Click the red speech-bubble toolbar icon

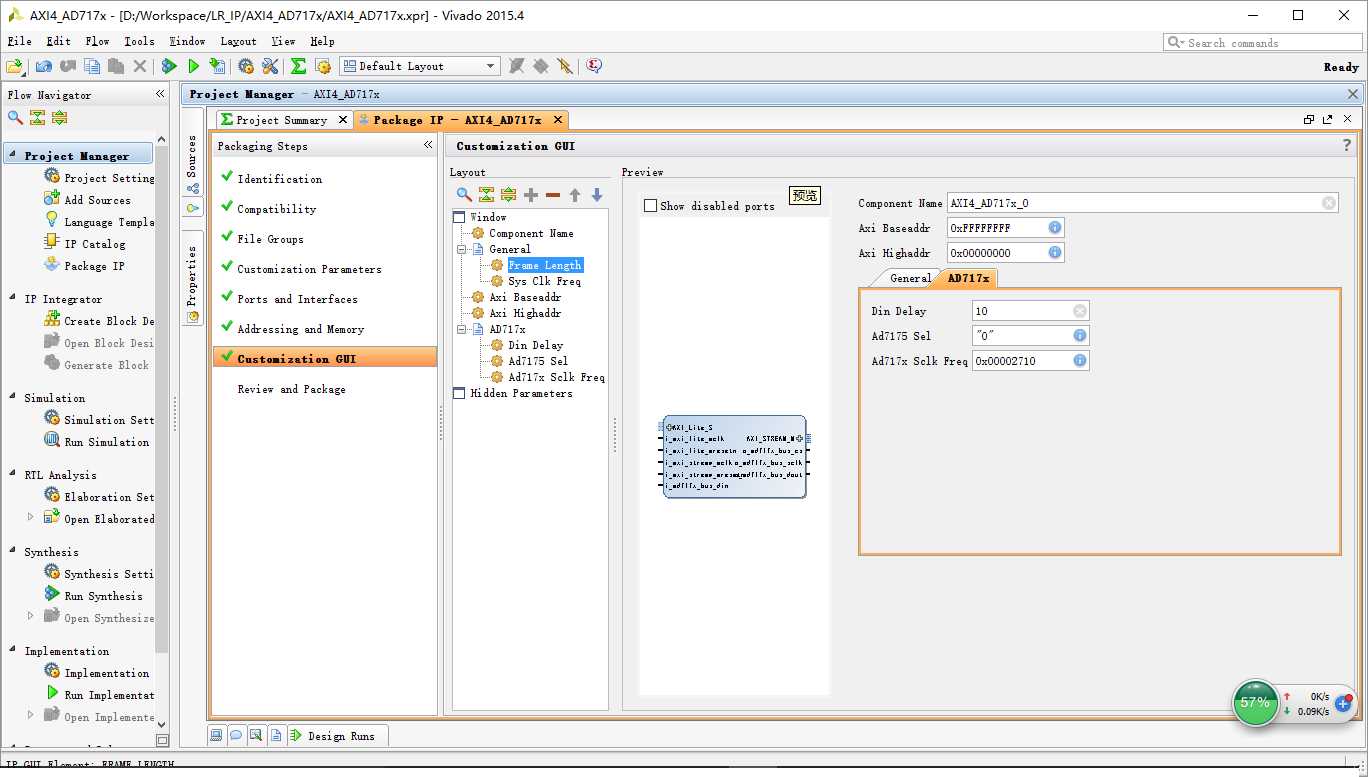pyautogui.click(x=594, y=66)
